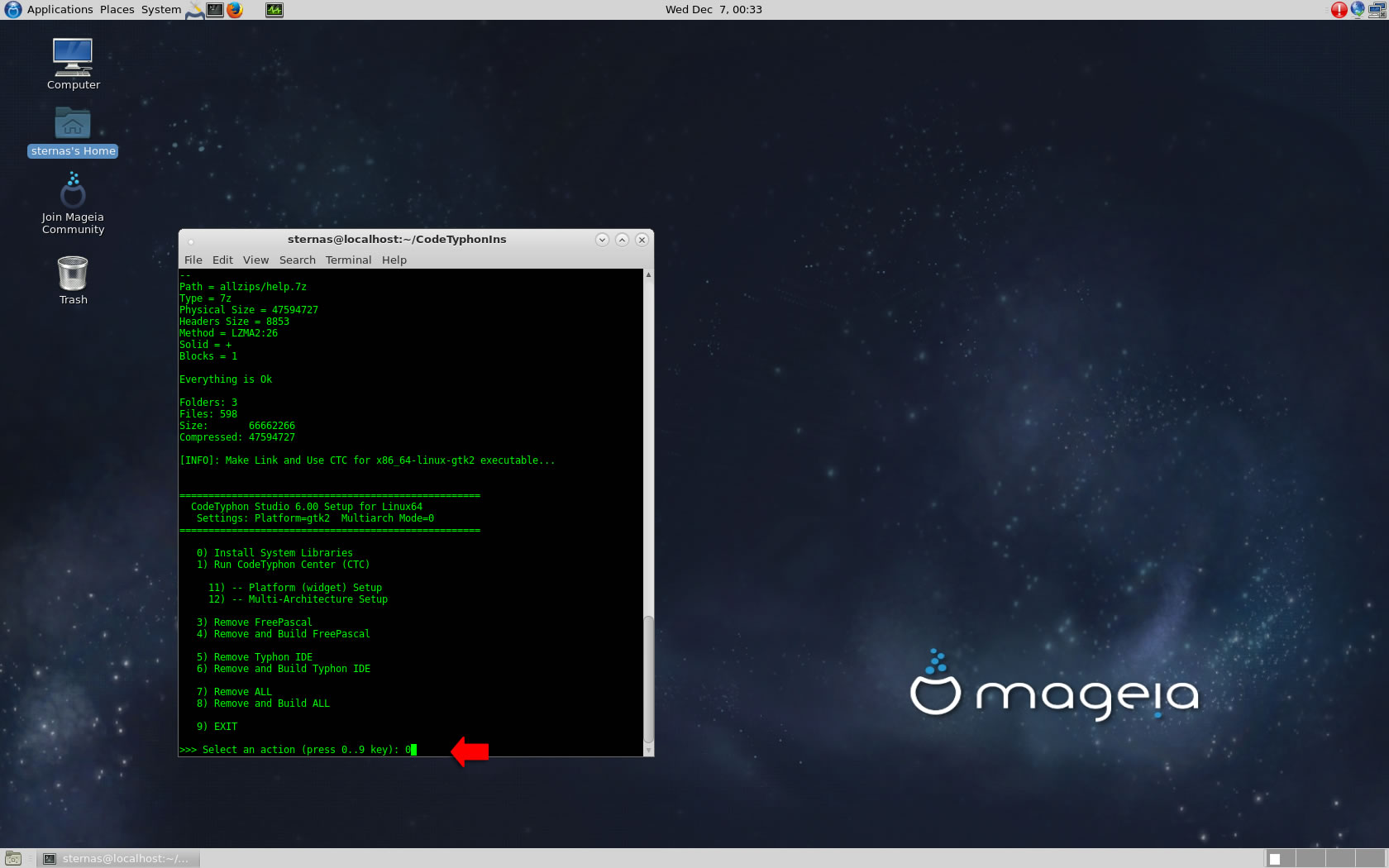
Task: Open the terminal Search menu
Action: (x=298, y=260)
